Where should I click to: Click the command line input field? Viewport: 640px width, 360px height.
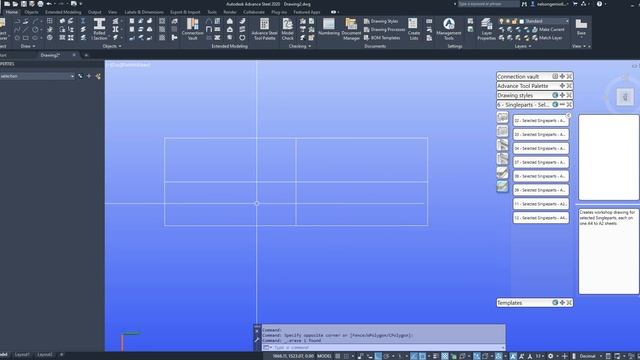384,347
